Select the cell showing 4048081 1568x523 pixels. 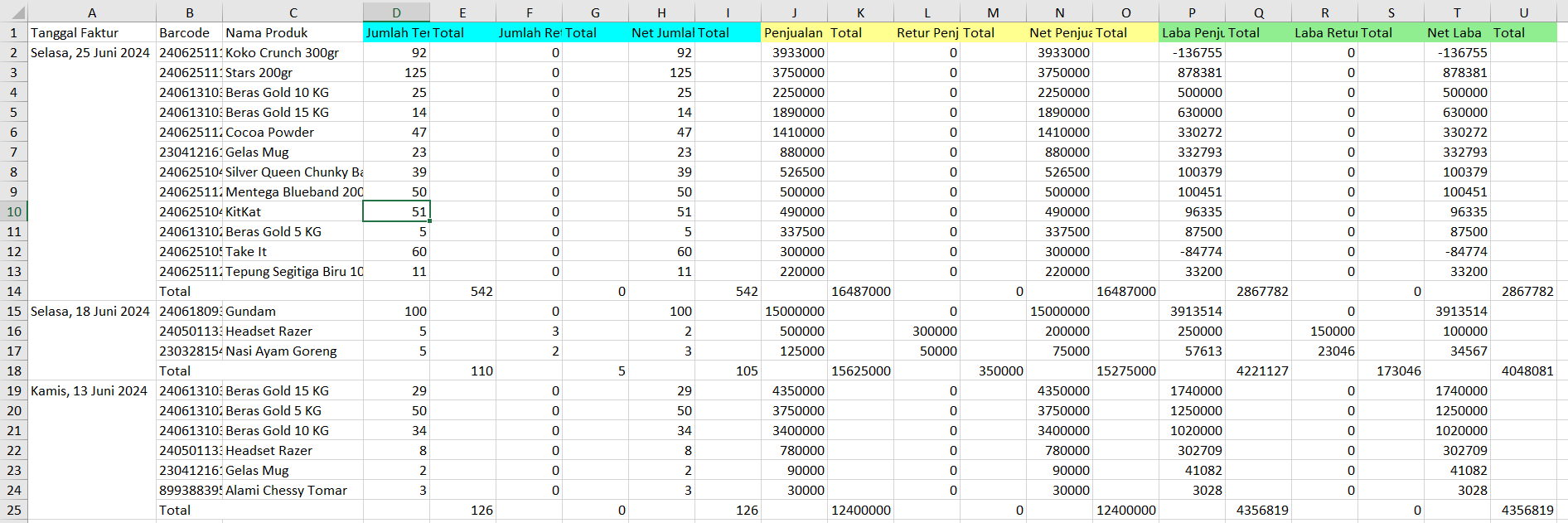pos(1523,370)
